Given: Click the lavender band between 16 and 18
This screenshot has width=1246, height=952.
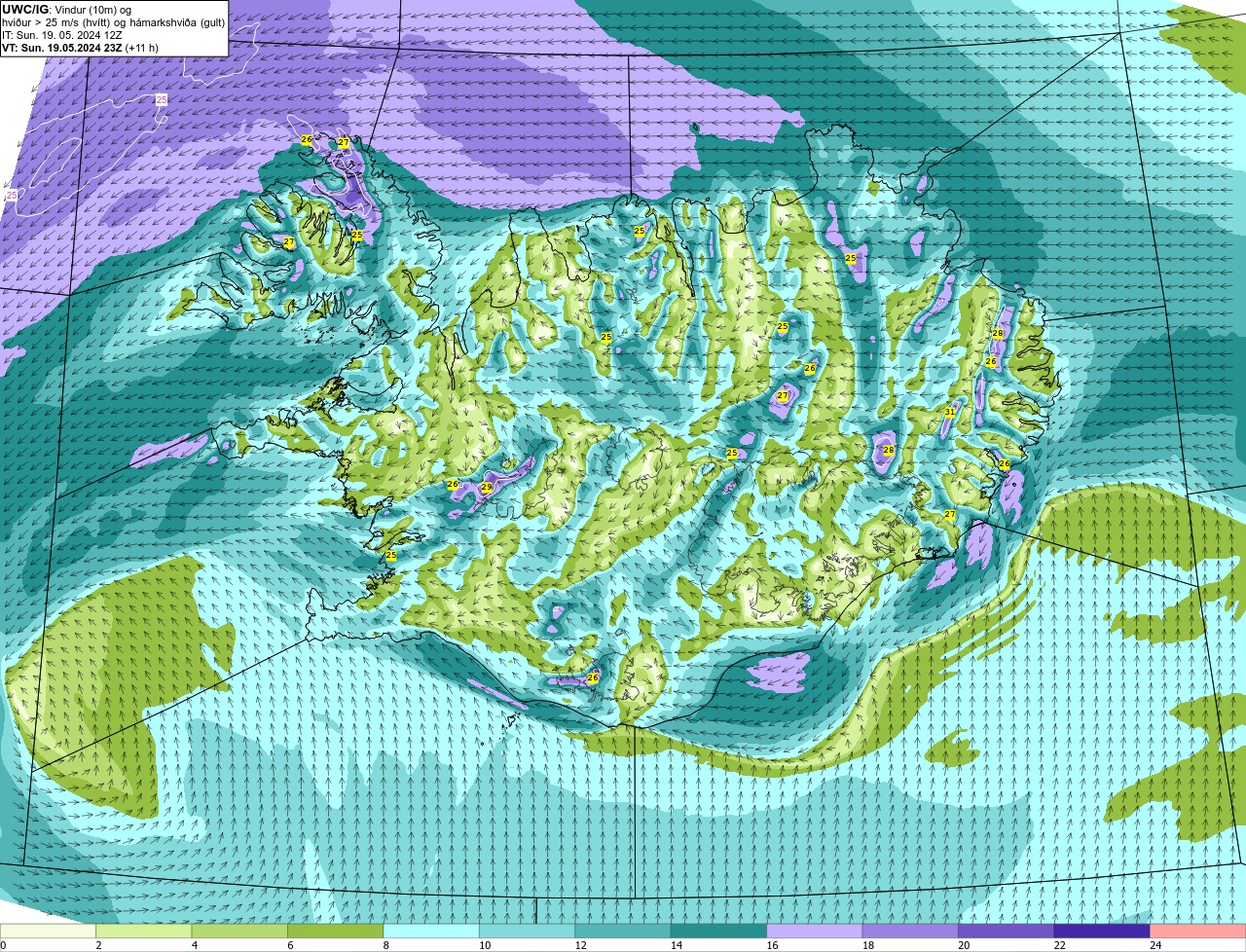Looking at the screenshot, I should coord(816,931).
